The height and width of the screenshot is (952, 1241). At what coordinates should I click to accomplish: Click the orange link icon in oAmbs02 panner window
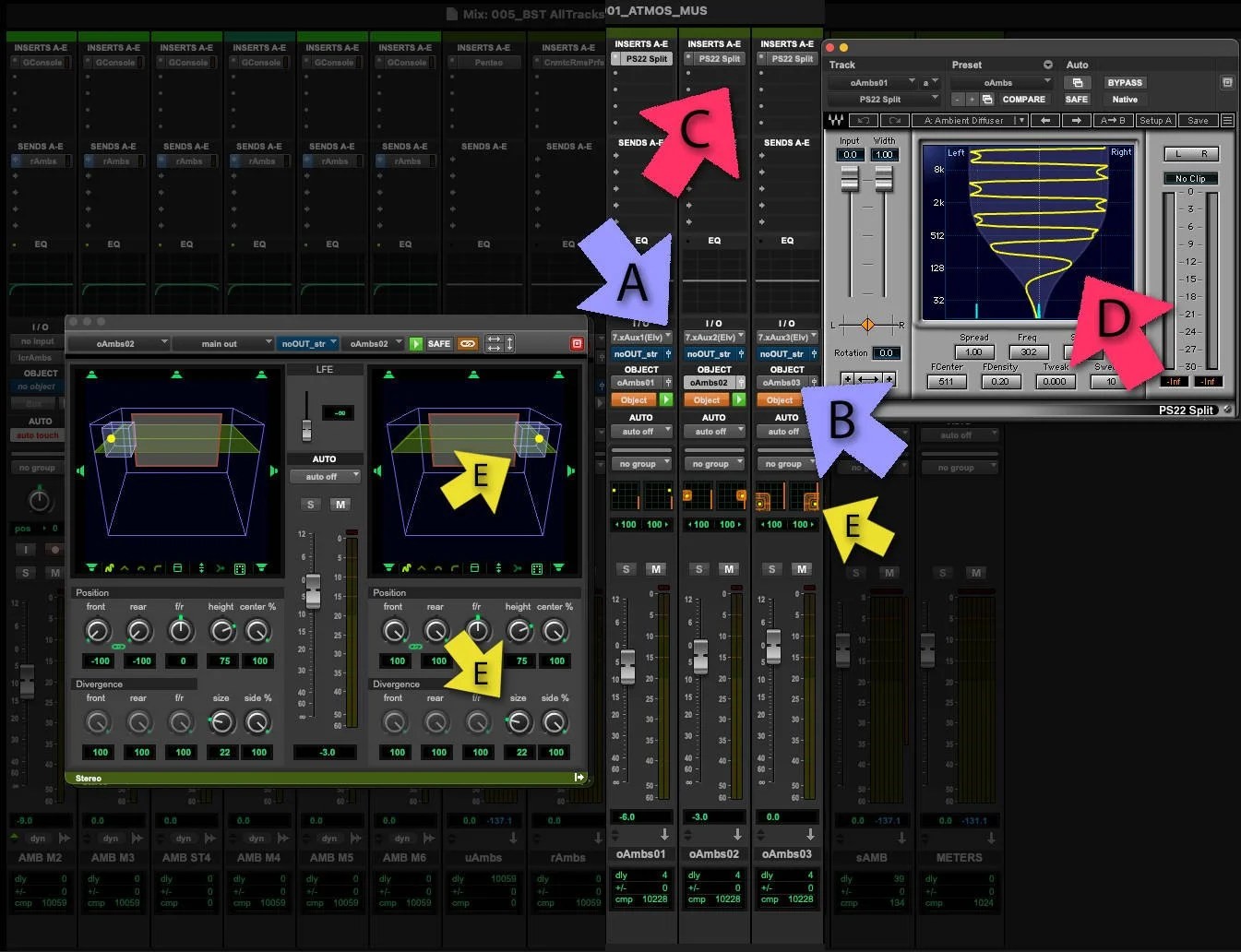pos(468,343)
